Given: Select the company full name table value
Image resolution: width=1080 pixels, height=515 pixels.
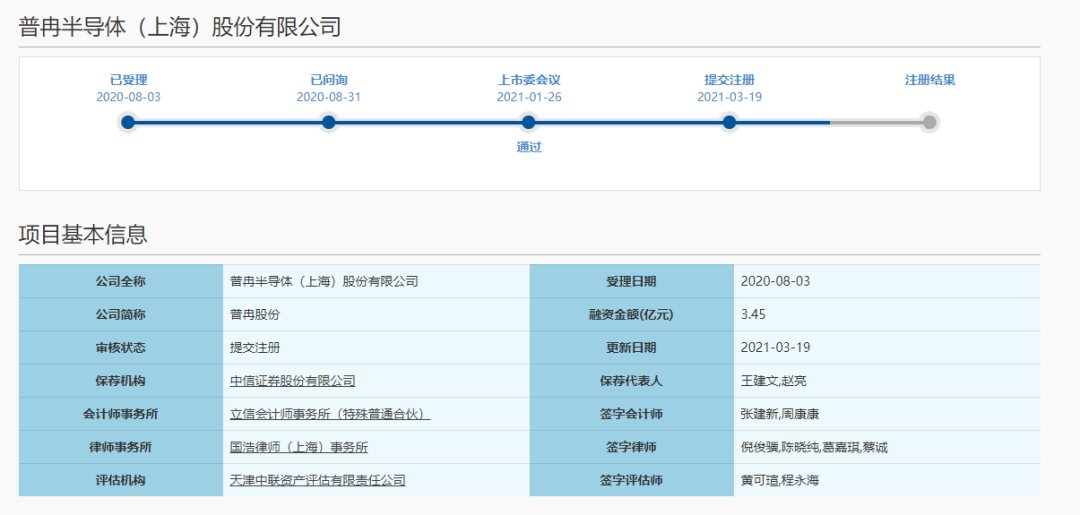Looking at the screenshot, I should 324,282.
